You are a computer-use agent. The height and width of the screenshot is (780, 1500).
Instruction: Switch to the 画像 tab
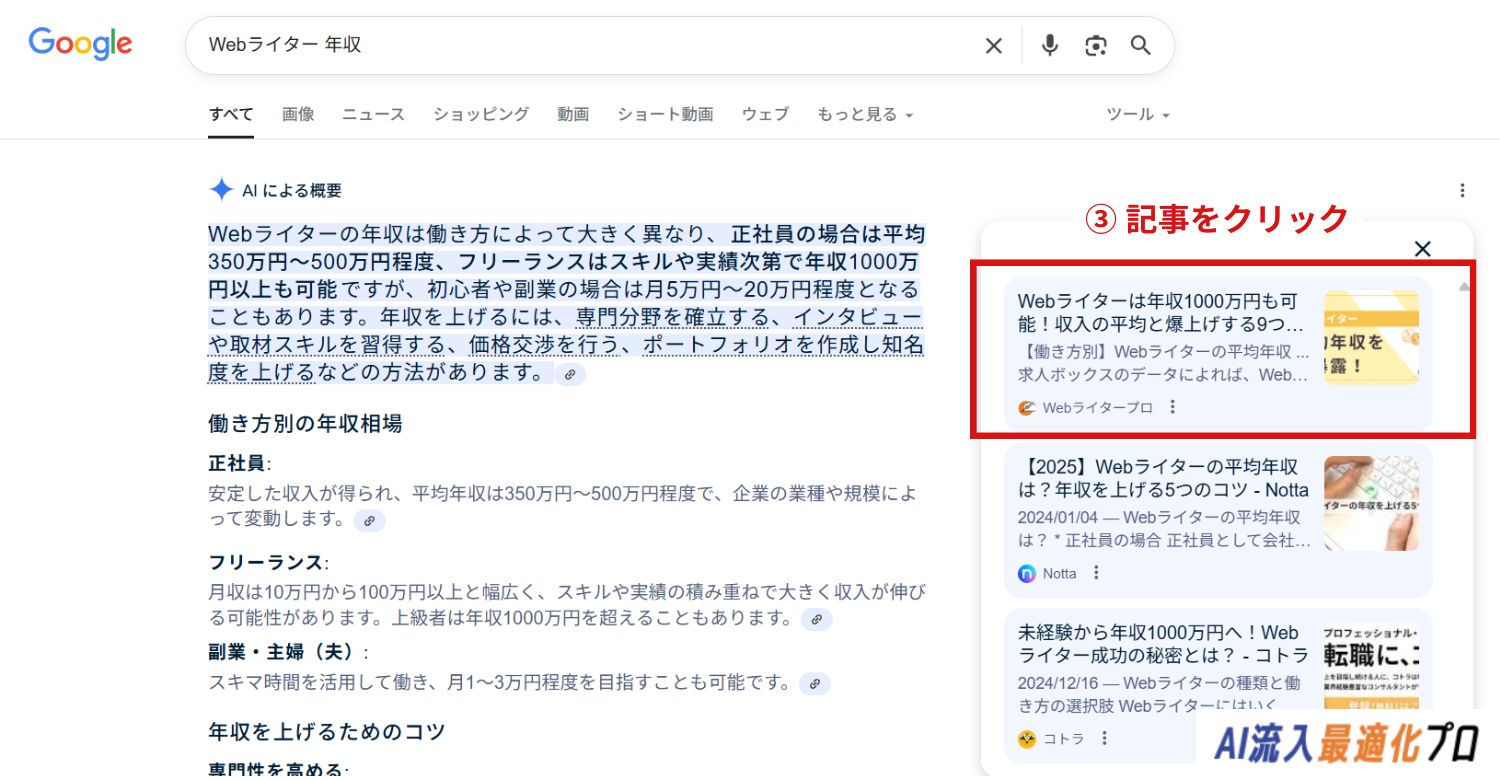click(298, 115)
